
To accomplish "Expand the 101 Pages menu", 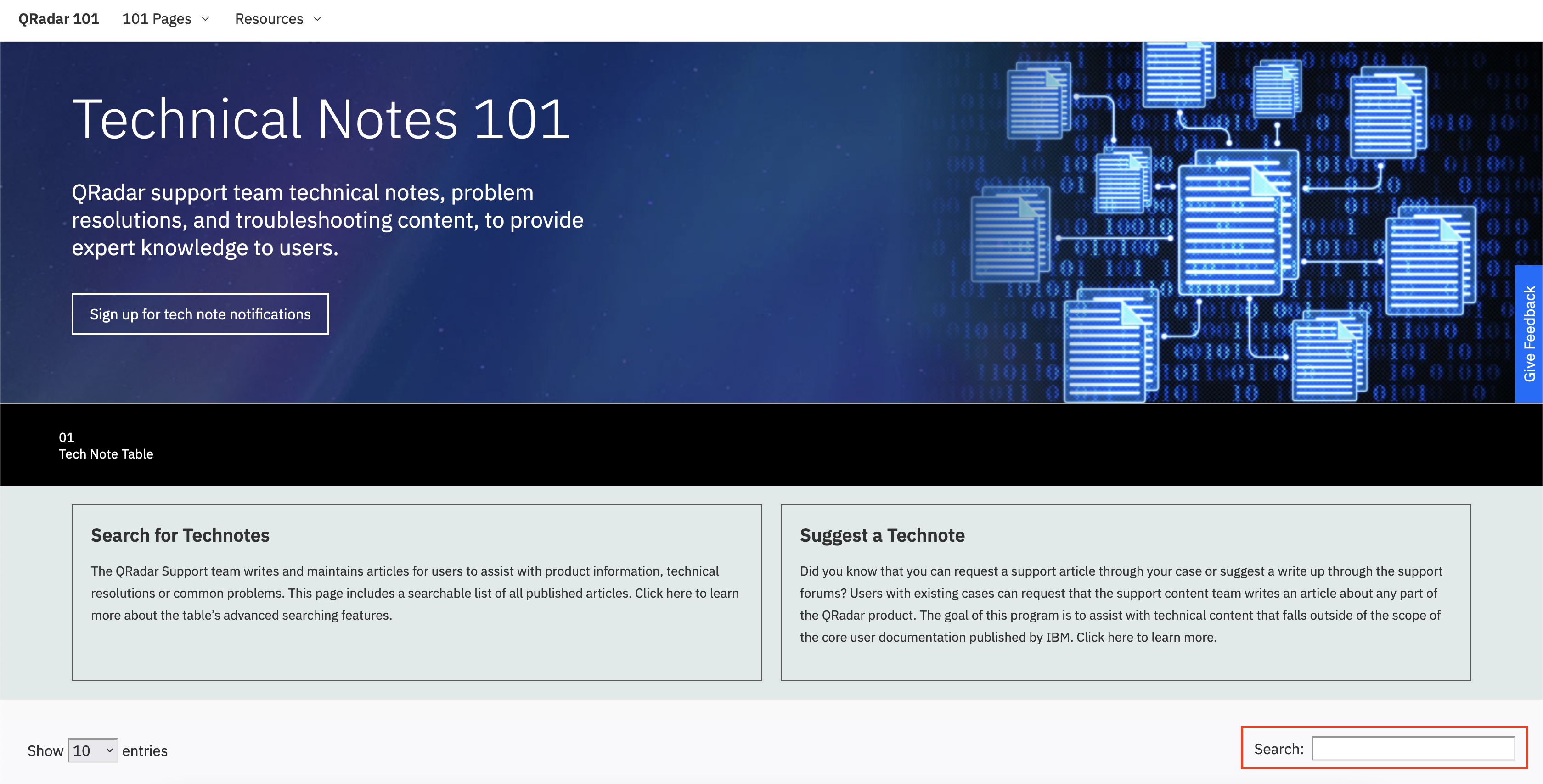I will tap(166, 18).
